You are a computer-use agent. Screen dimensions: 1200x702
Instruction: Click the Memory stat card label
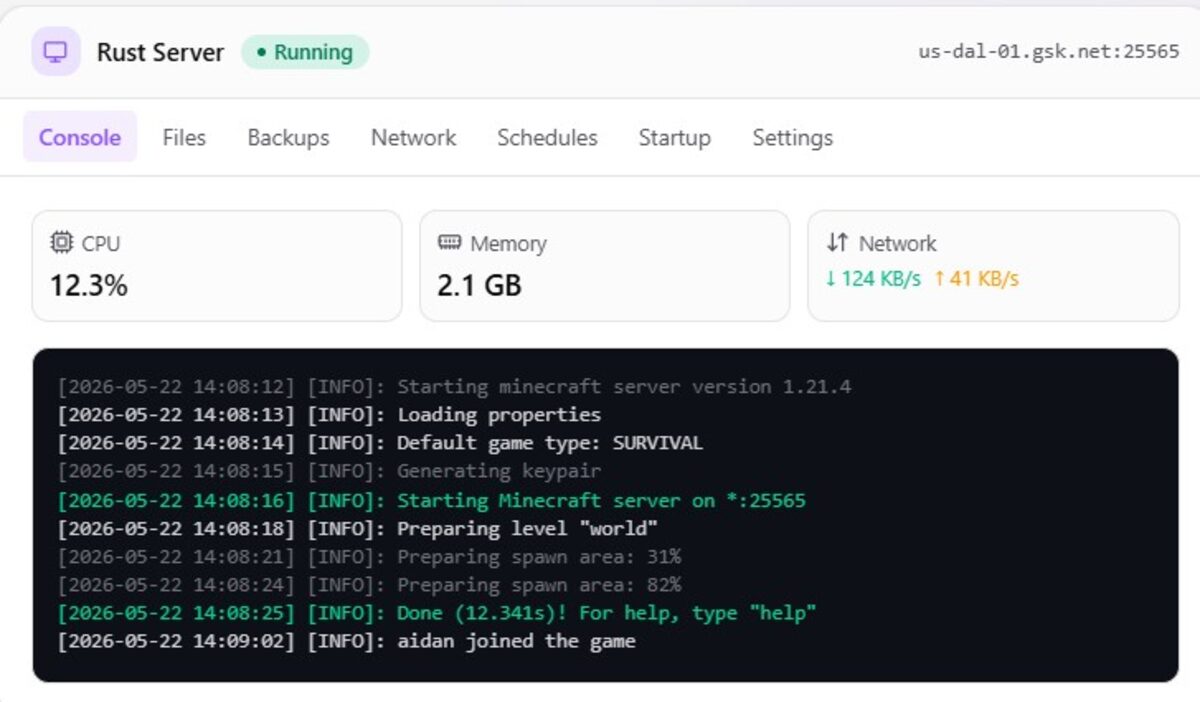[508, 243]
